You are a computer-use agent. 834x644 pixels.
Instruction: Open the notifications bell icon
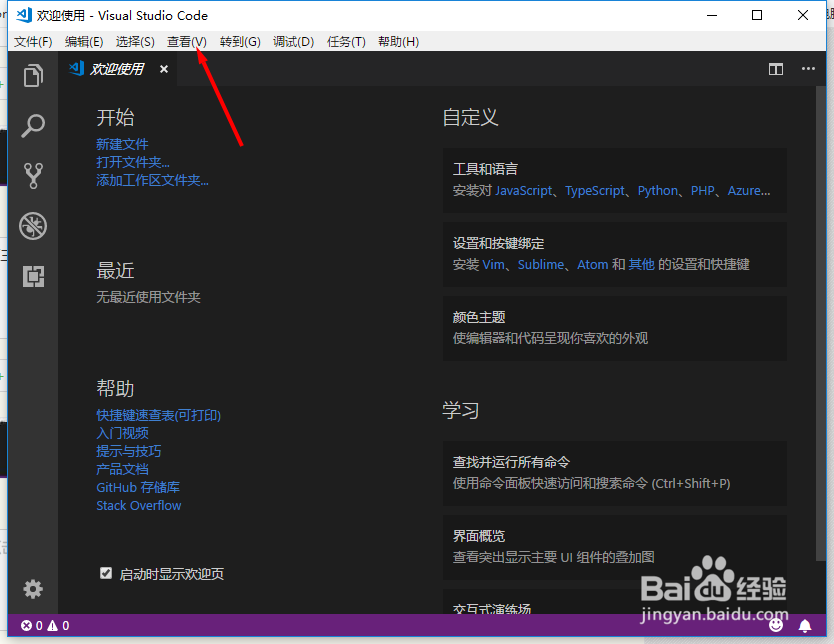point(805,625)
